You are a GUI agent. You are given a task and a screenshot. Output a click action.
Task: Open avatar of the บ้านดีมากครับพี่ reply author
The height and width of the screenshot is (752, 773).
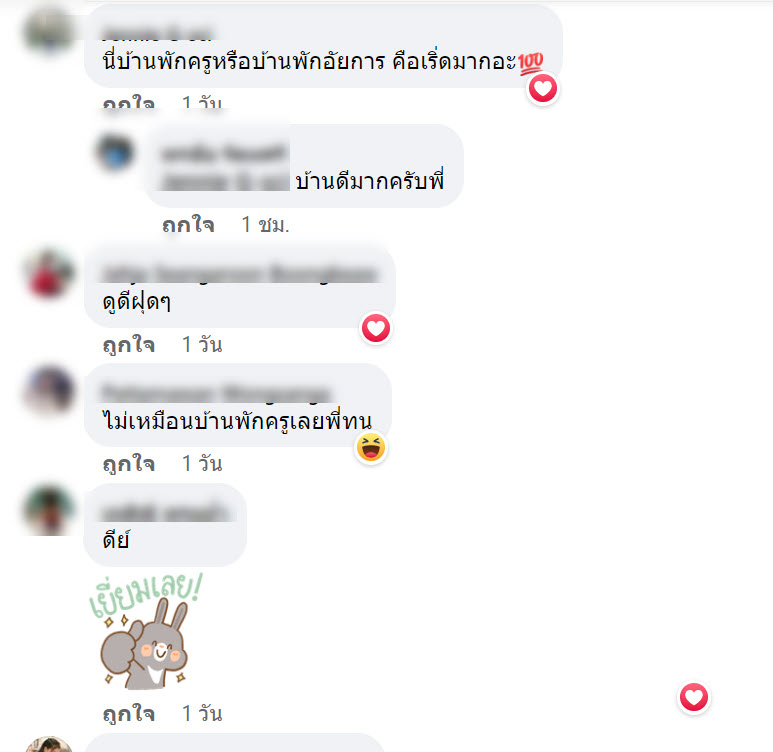click(x=115, y=152)
